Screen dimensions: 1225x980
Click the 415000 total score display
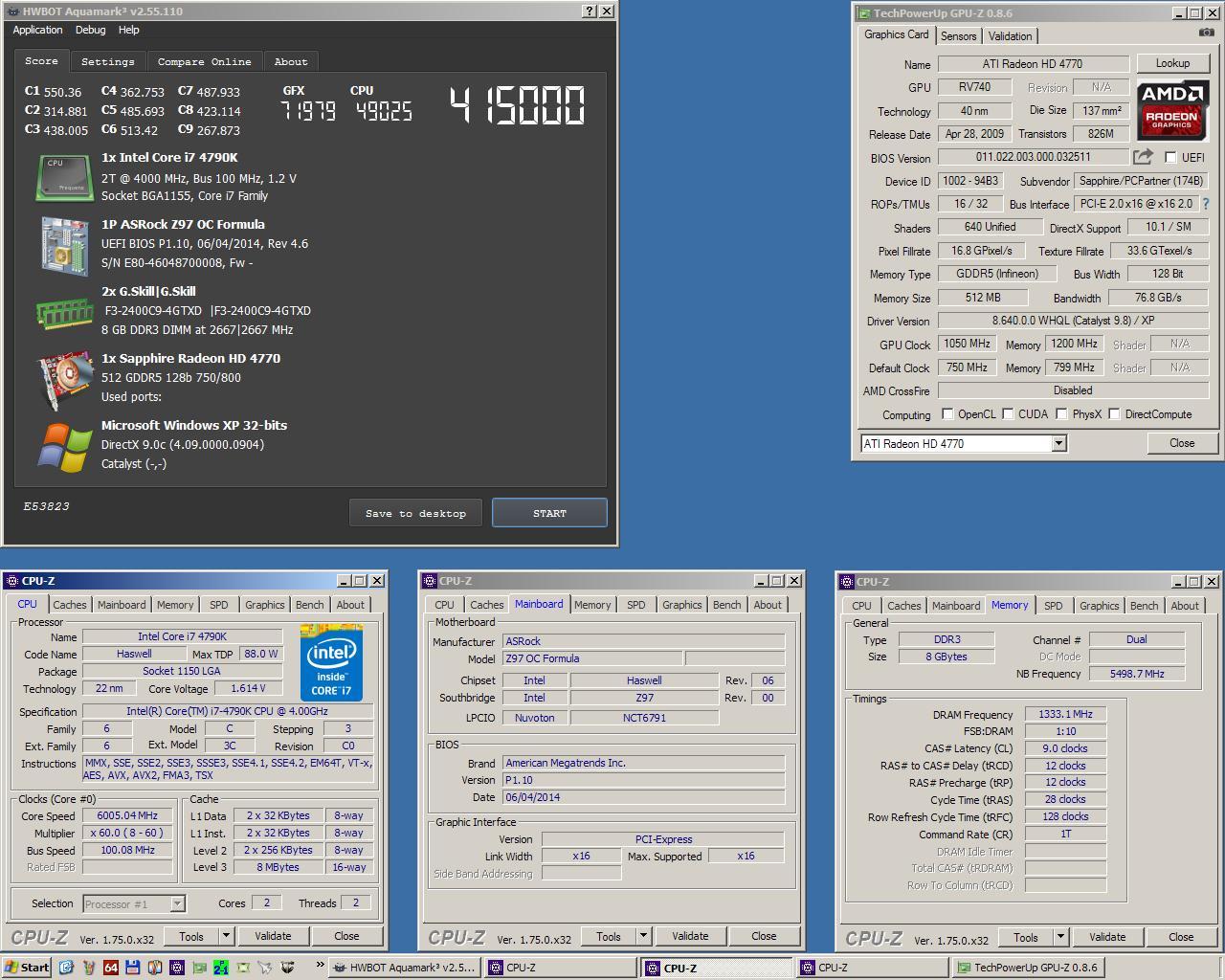click(x=517, y=105)
